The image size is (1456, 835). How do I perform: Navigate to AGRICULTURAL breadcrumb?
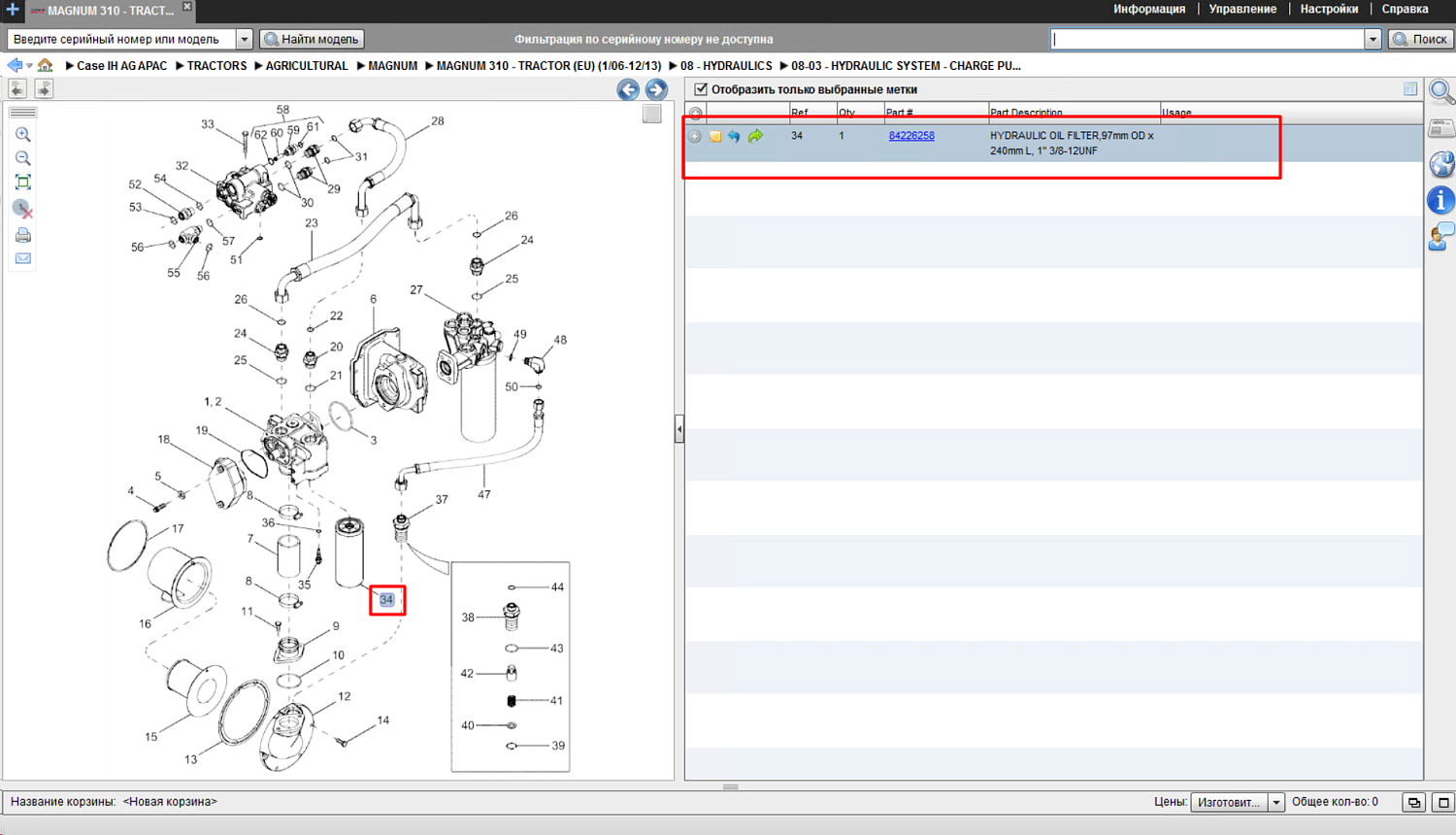click(307, 66)
